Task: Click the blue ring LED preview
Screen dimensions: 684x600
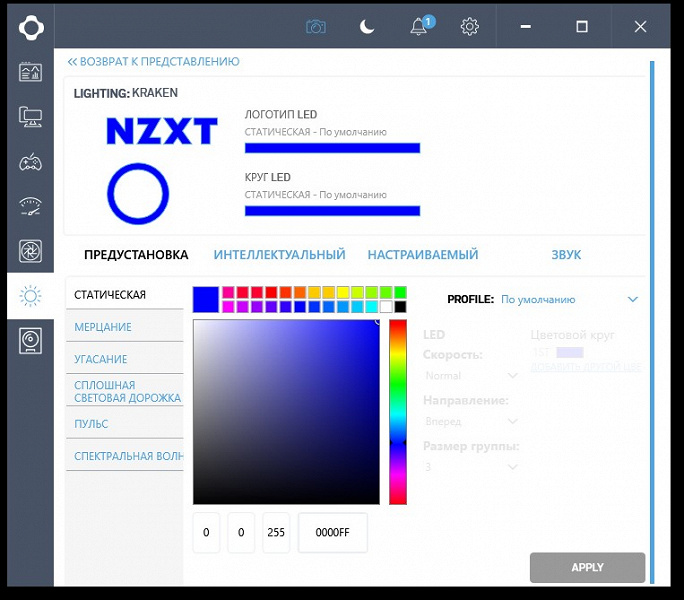Action: tap(138, 194)
